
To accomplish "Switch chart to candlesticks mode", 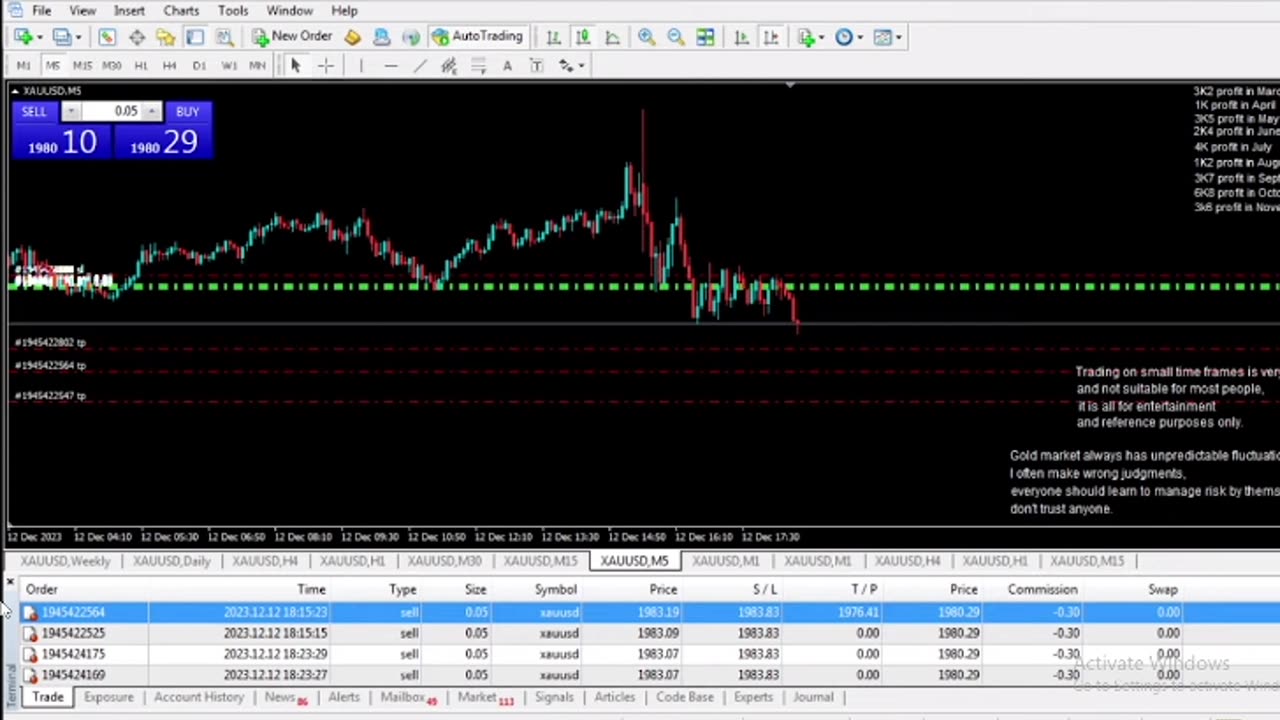I will [583, 37].
